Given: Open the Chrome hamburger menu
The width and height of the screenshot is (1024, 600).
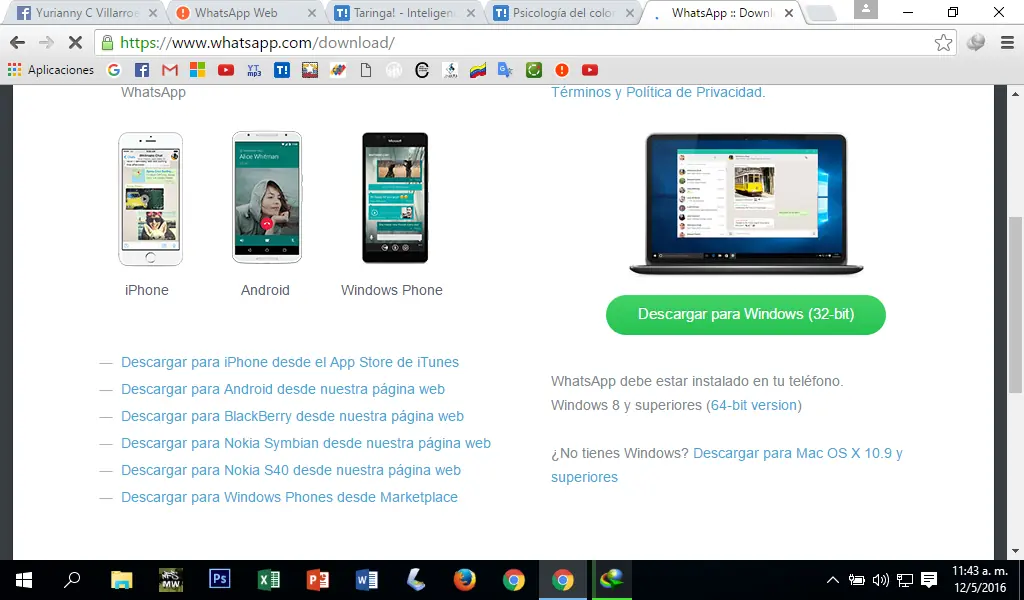Looking at the screenshot, I should coord(1007,42).
